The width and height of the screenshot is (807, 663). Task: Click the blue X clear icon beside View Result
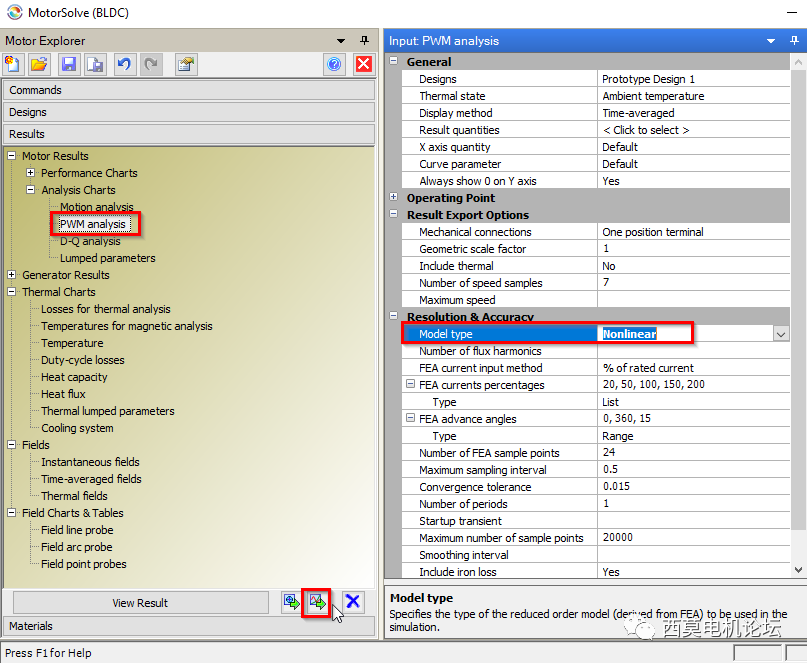pyautogui.click(x=353, y=602)
